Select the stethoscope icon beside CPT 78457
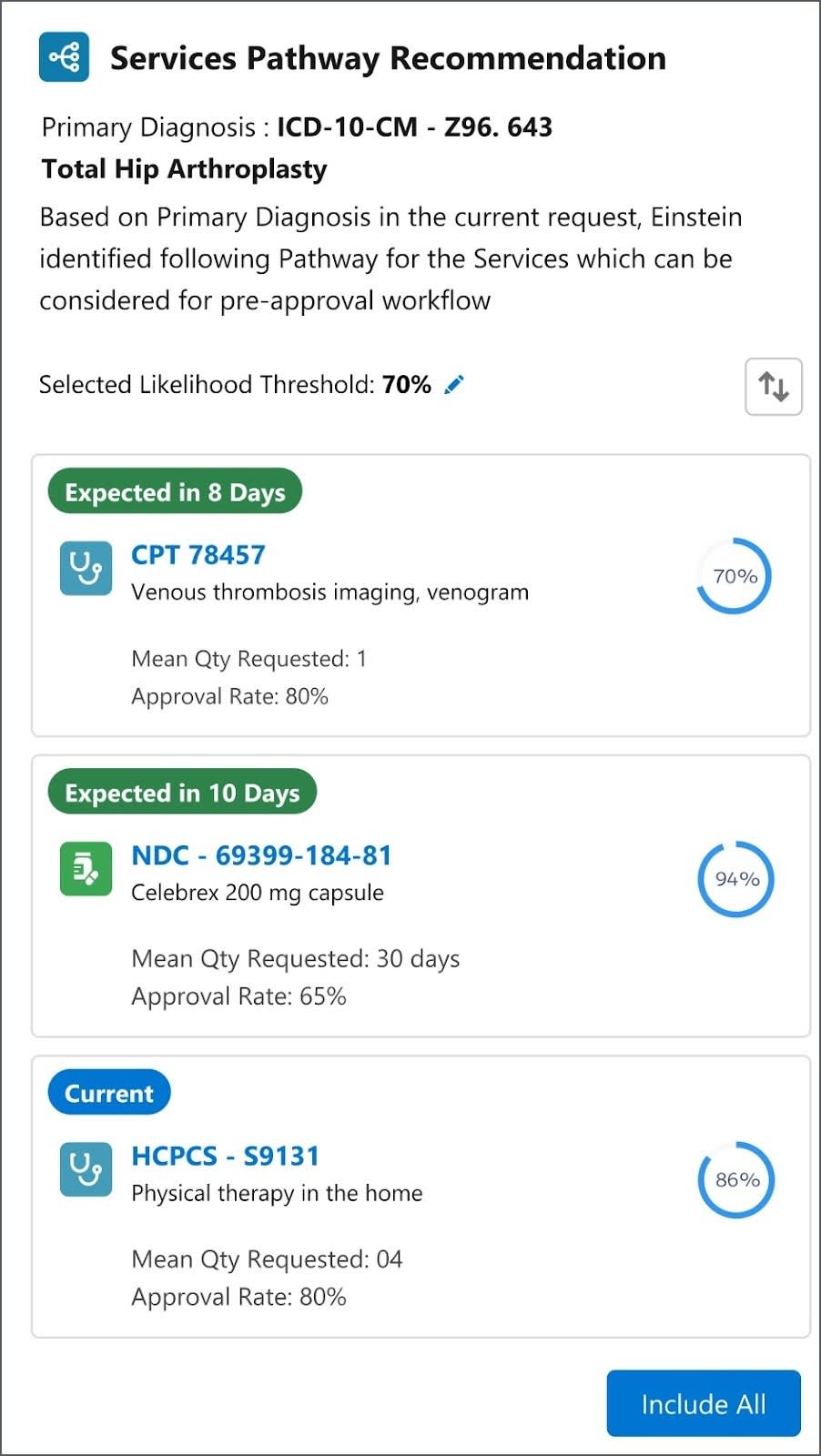 pyautogui.click(x=85, y=568)
